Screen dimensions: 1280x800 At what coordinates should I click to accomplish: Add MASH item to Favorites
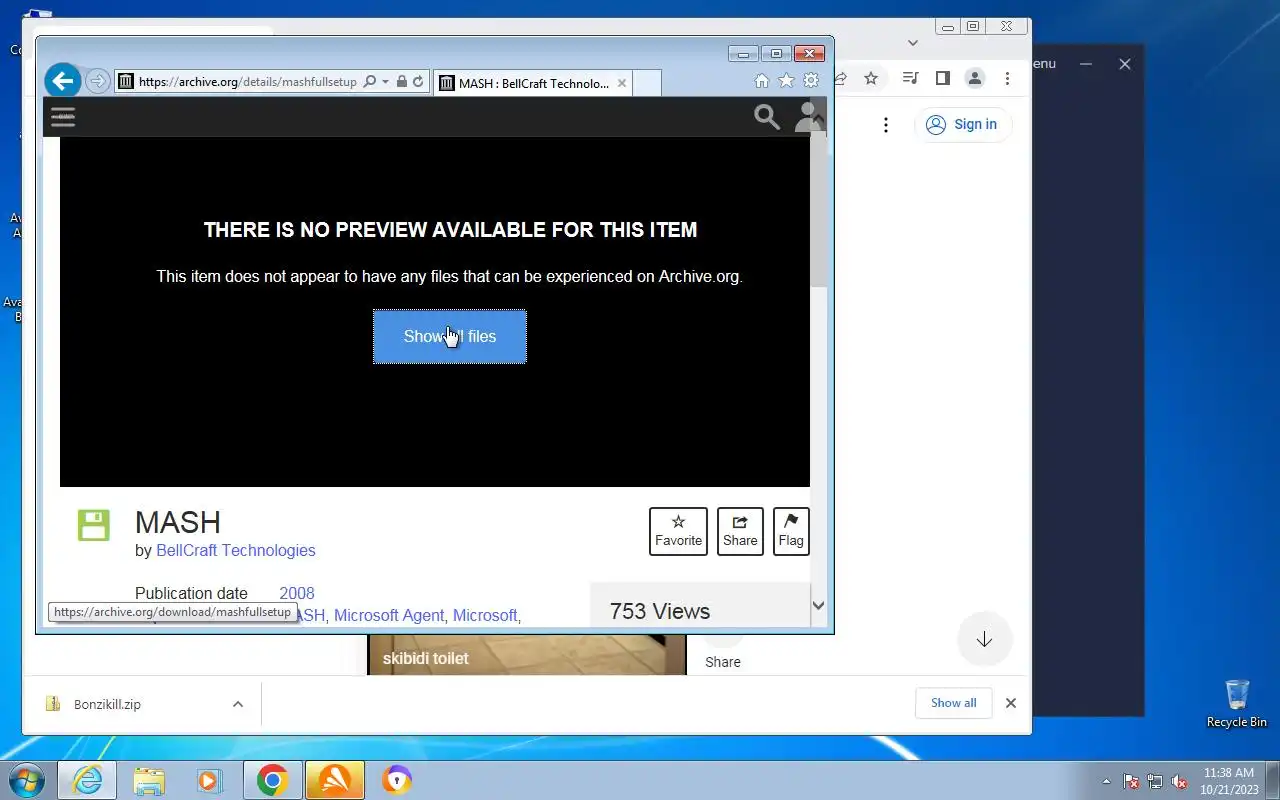pyautogui.click(x=678, y=531)
